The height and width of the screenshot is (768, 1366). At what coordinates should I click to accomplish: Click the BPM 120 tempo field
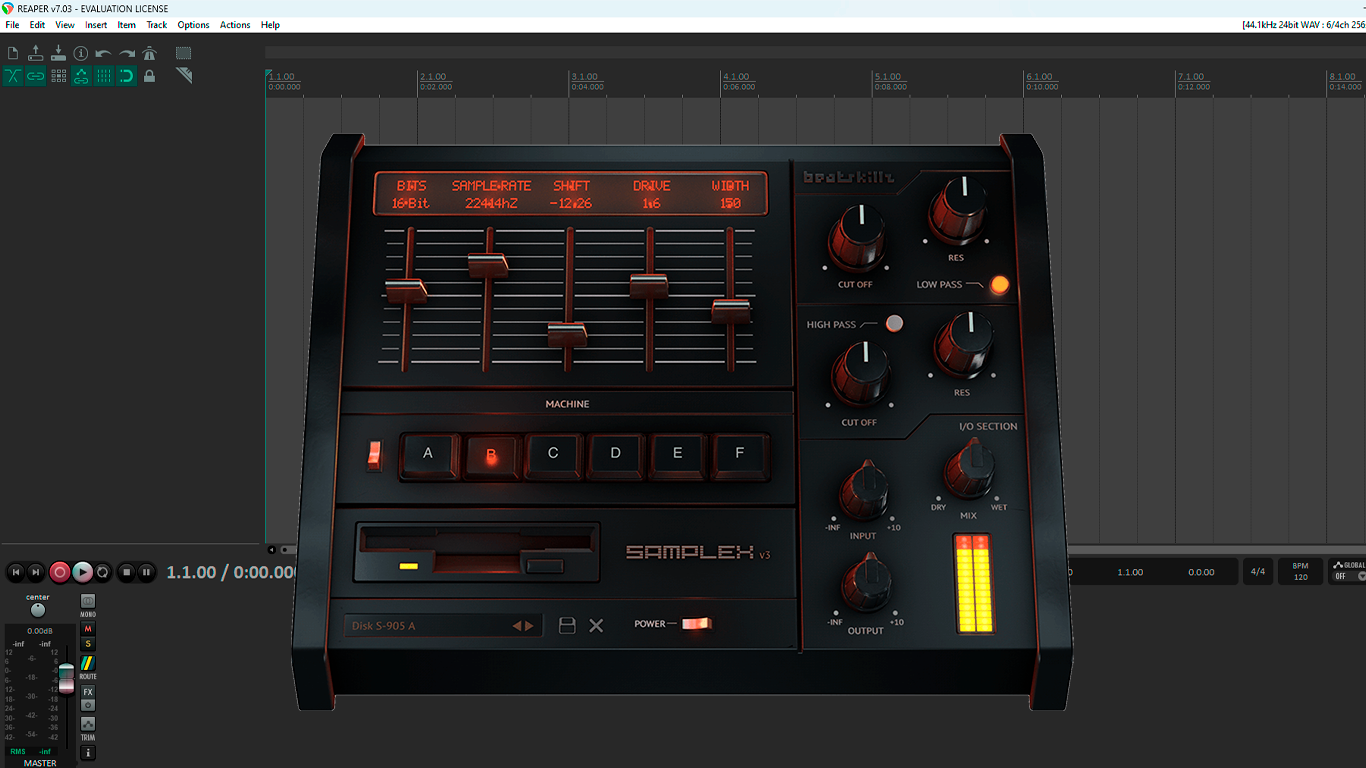1300,572
